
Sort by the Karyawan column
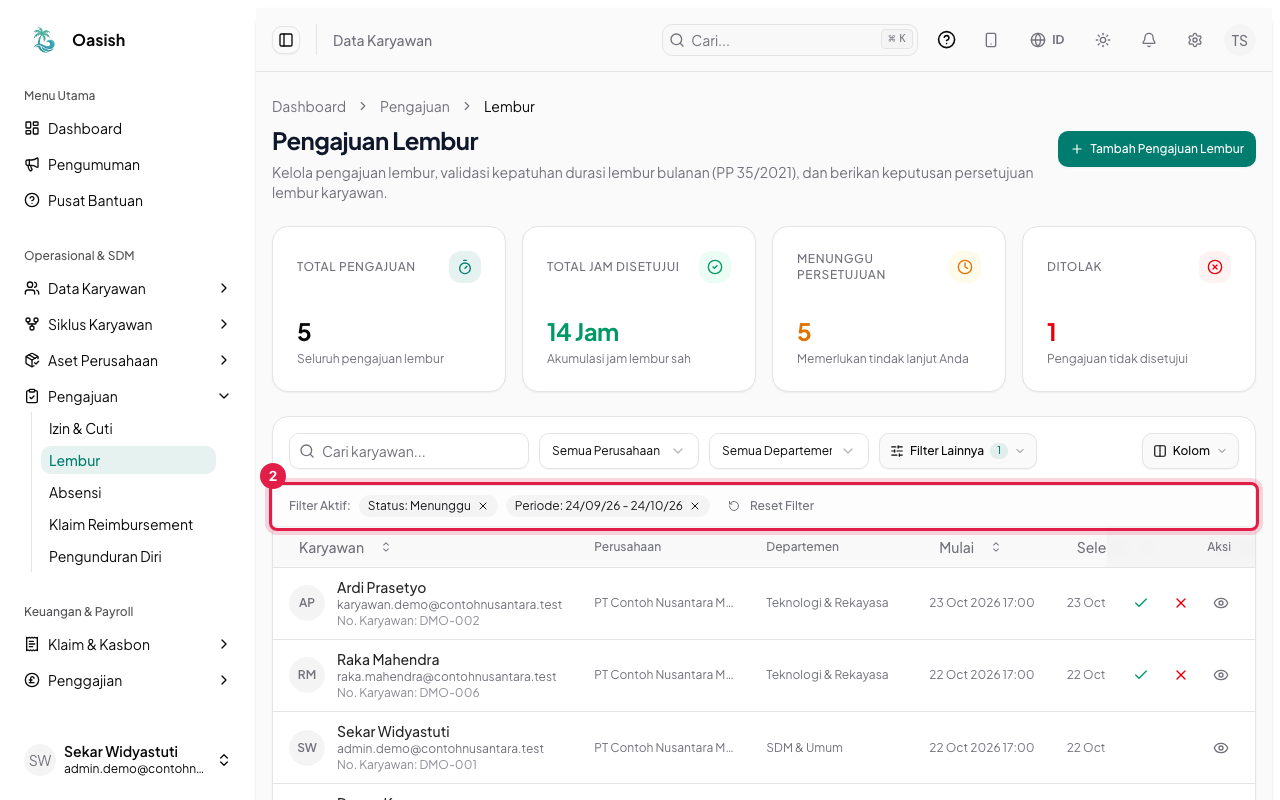point(345,547)
